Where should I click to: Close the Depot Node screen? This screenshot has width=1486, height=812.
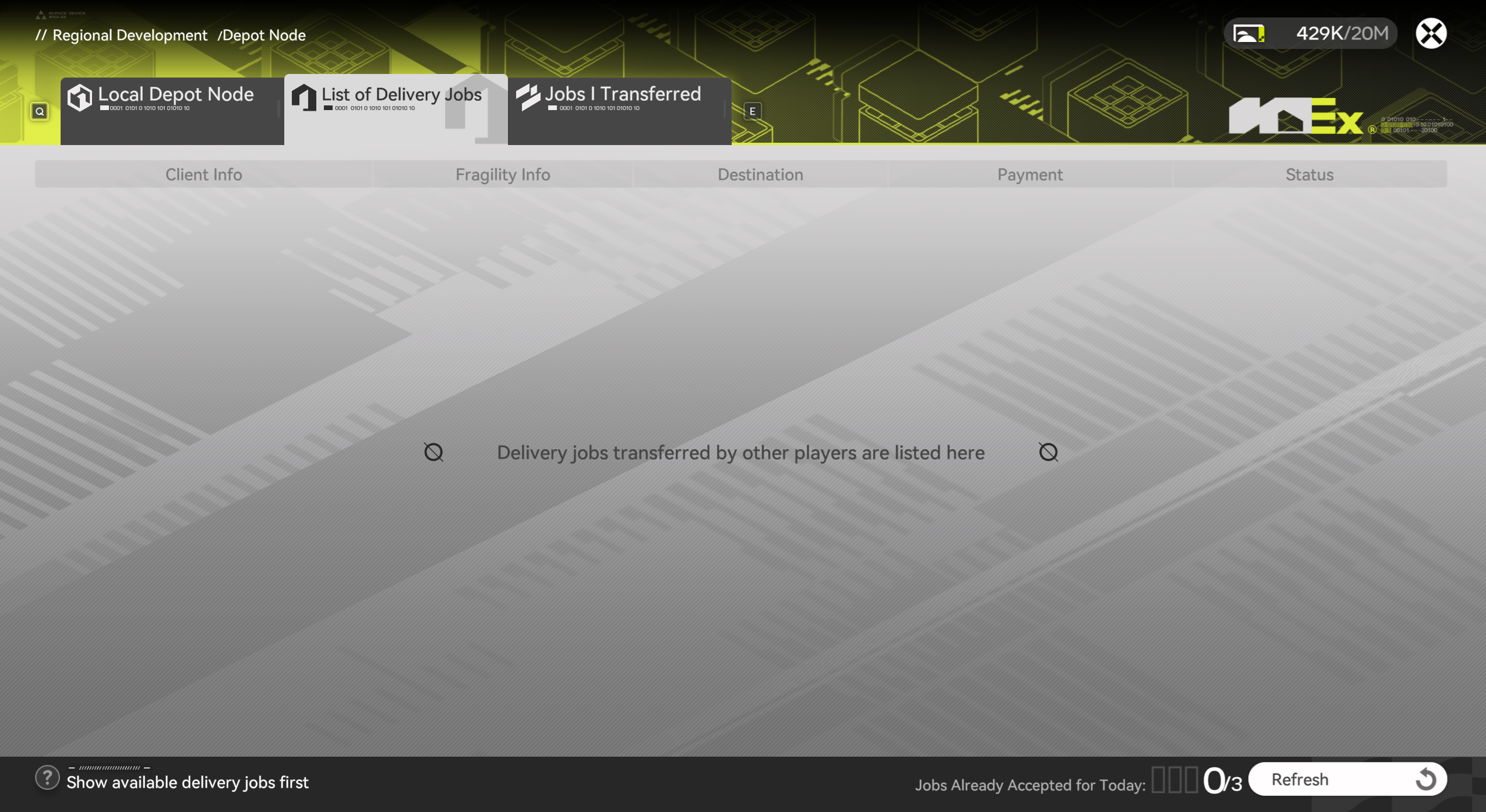click(1431, 33)
